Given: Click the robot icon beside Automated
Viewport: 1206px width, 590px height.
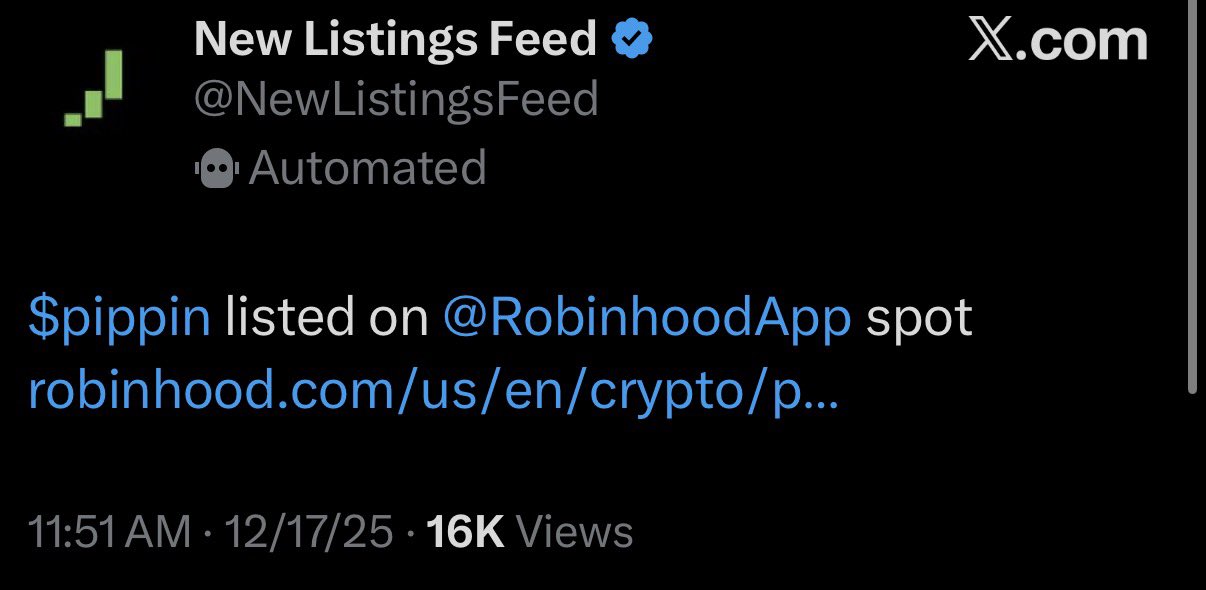Looking at the screenshot, I should click(x=216, y=169).
